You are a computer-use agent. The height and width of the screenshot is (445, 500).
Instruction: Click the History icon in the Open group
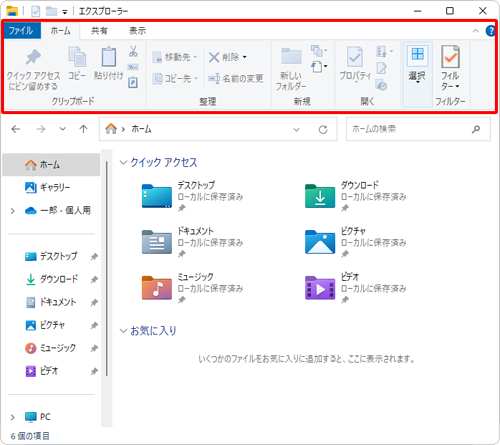coord(381,85)
